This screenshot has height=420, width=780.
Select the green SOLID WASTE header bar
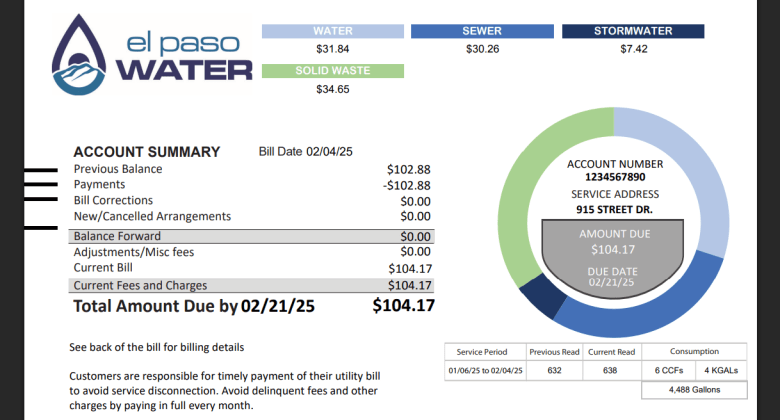pos(332,71)
